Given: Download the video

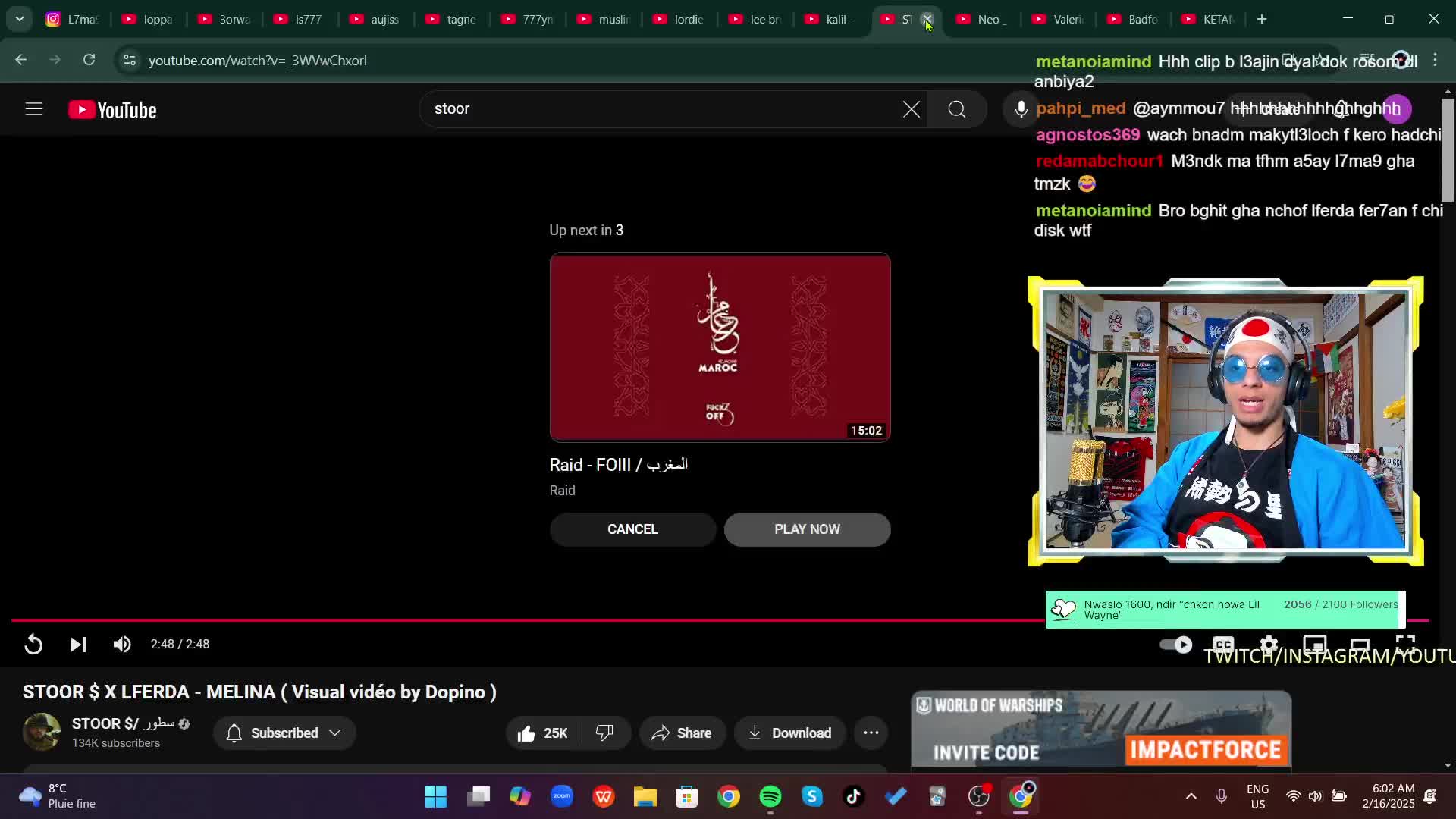Looking at the screenshot, I should 789,733.
